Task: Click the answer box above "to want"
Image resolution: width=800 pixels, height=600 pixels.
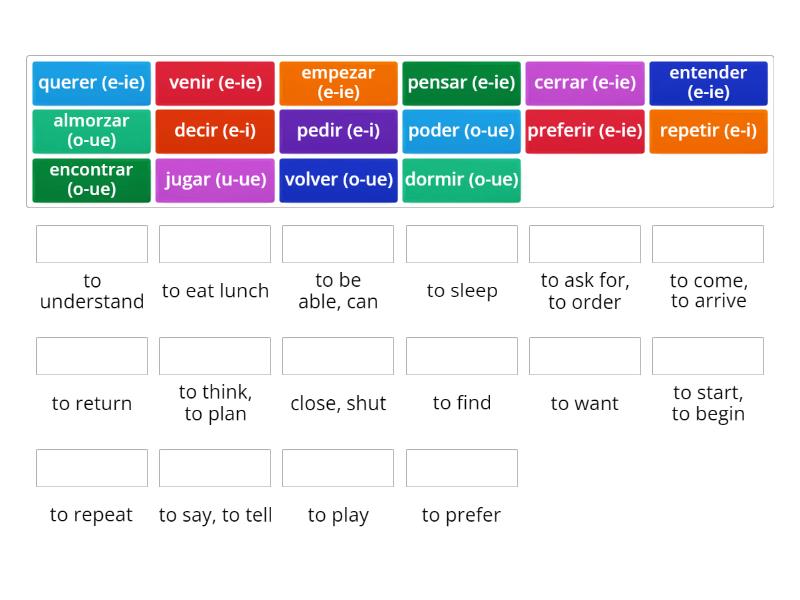Action: (585, 355)
